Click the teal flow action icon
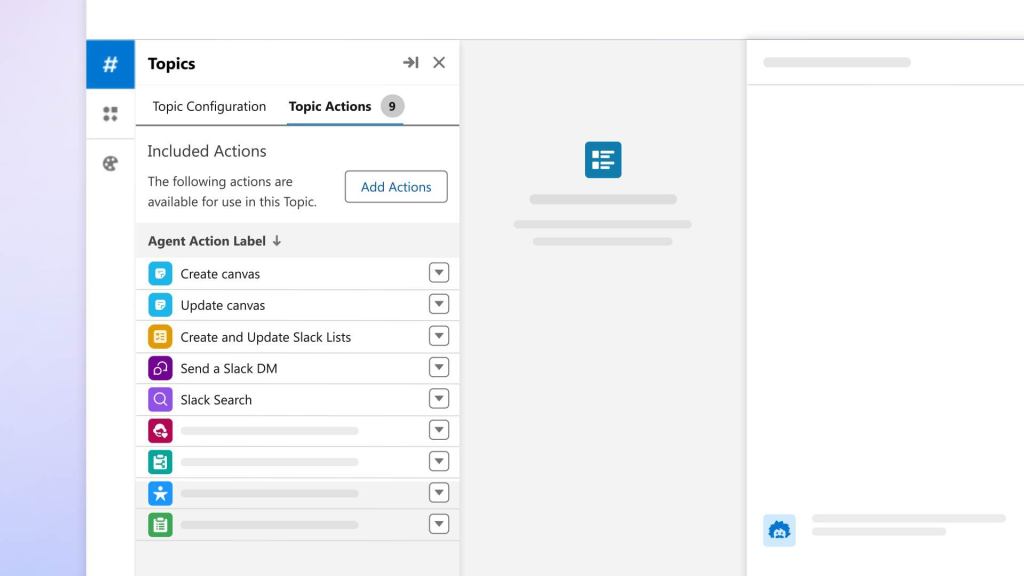The image size is (1024, 576). [x=160, y=462]
